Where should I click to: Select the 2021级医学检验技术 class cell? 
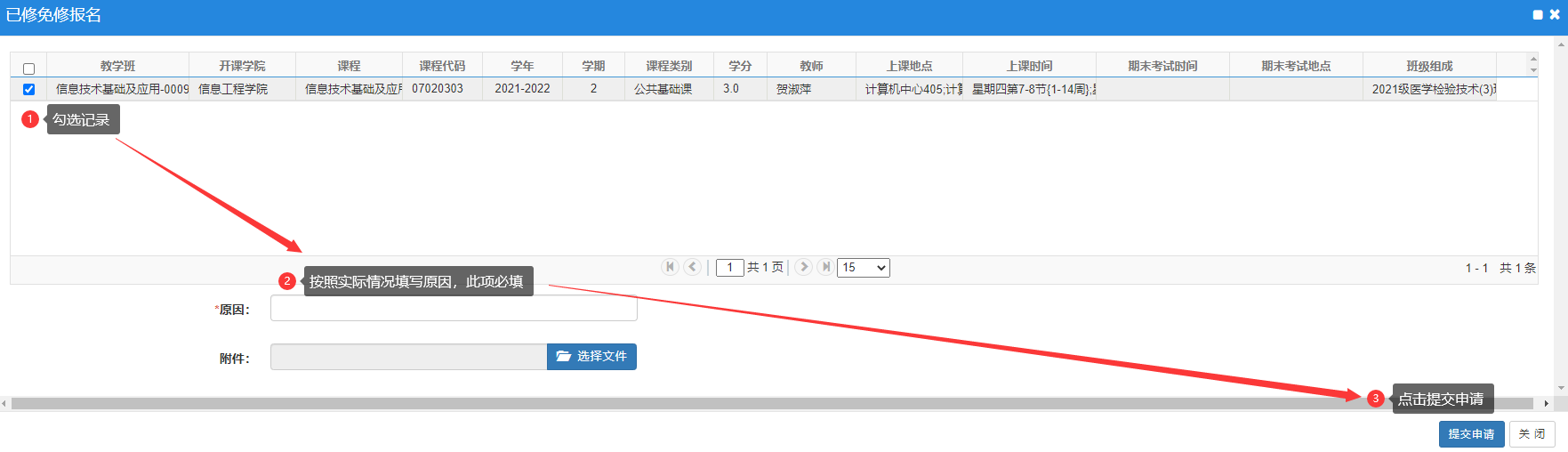(1429, 89)
